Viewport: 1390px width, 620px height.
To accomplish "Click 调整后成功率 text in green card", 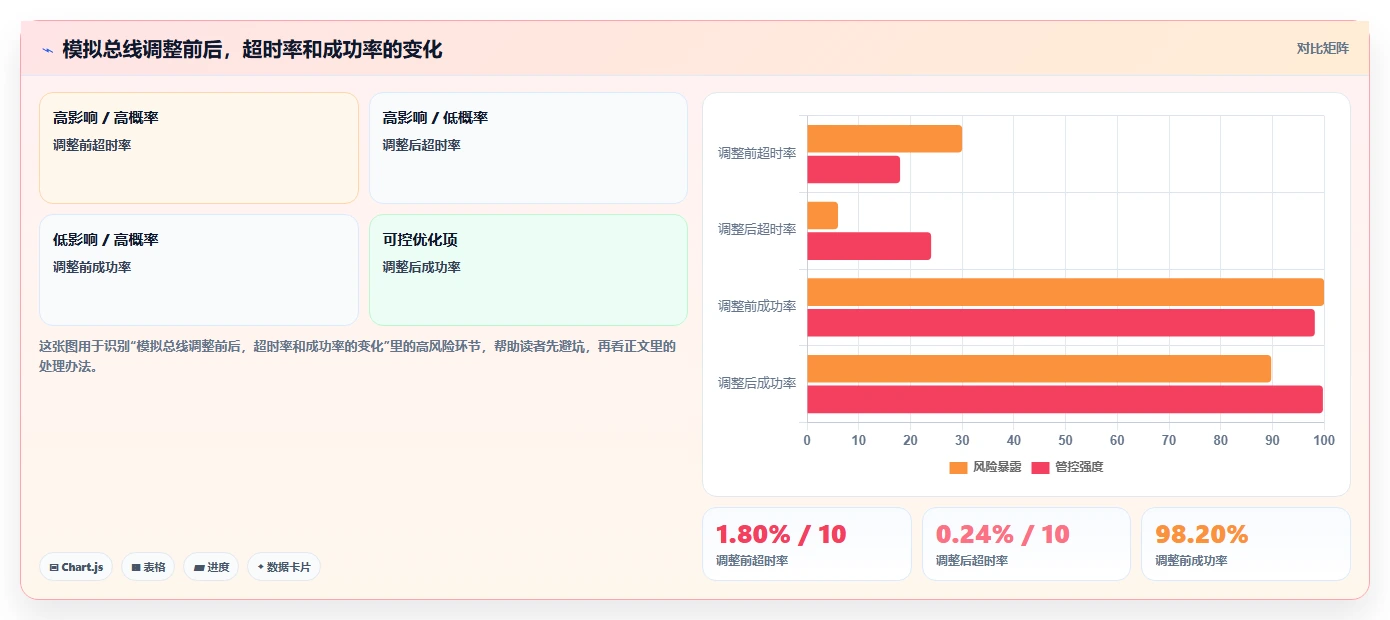I will (x=422, y=267).
